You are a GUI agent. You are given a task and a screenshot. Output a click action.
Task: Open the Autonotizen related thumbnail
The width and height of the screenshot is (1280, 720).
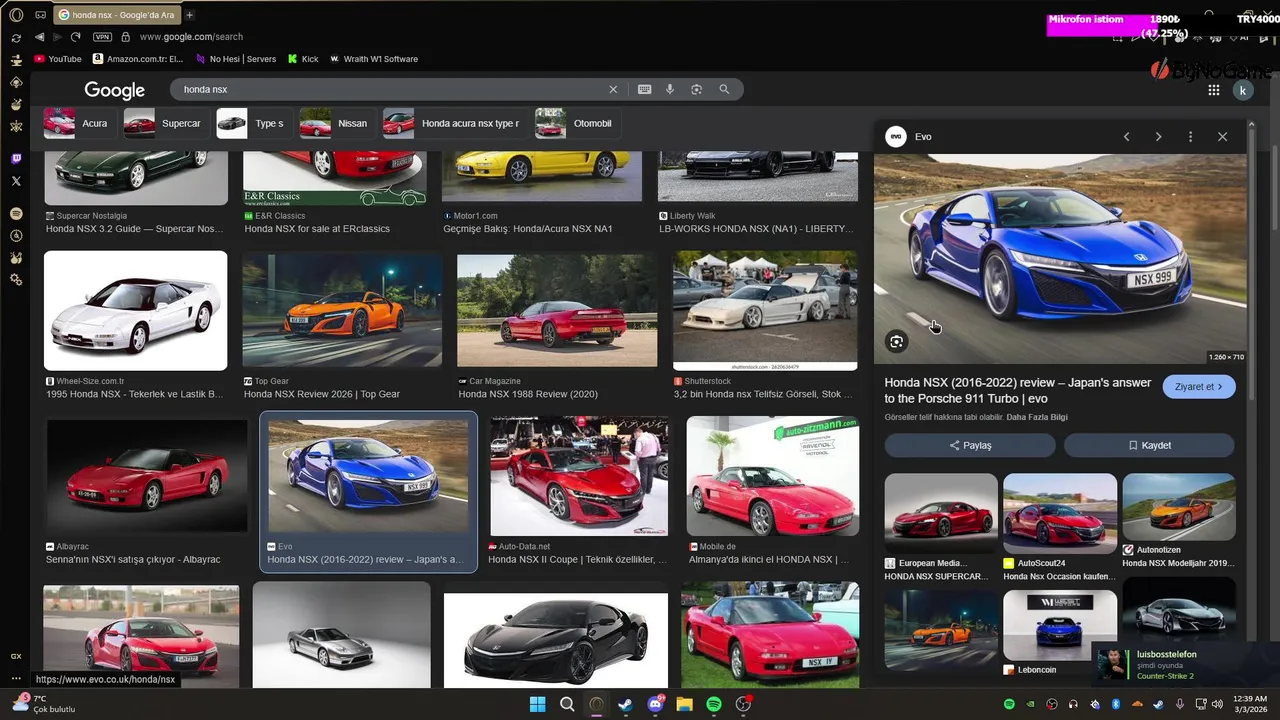(1179, 508)
